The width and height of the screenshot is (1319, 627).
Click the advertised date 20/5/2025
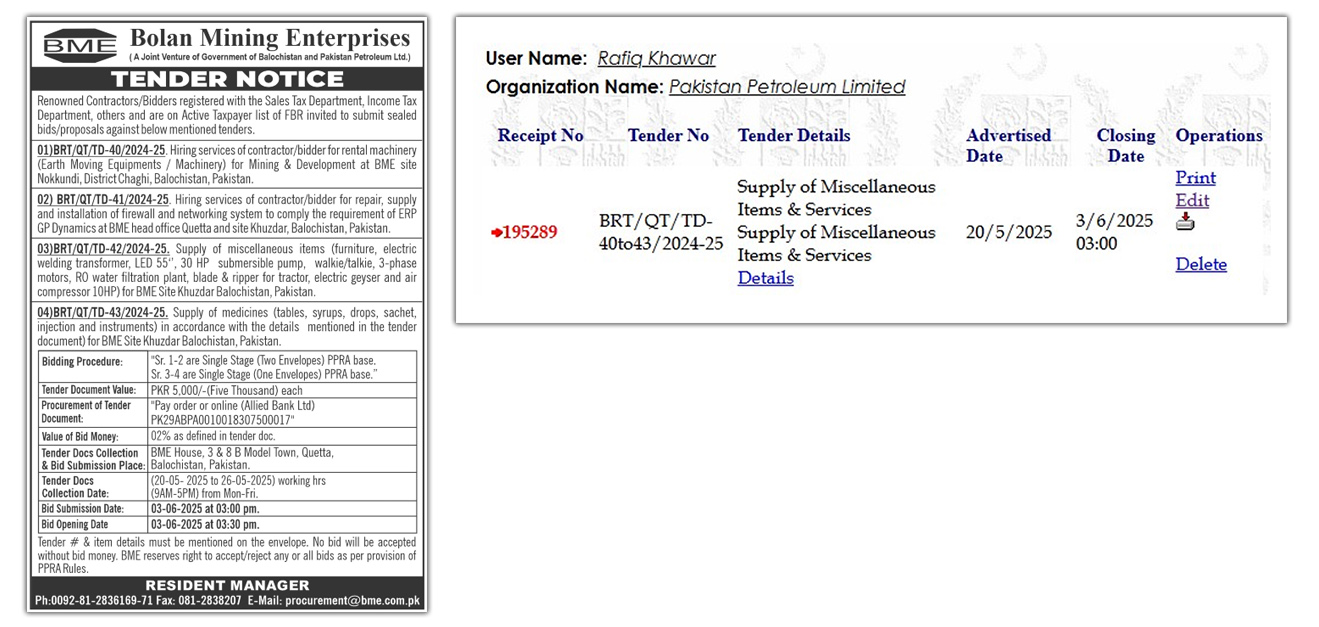(1009, 232)
